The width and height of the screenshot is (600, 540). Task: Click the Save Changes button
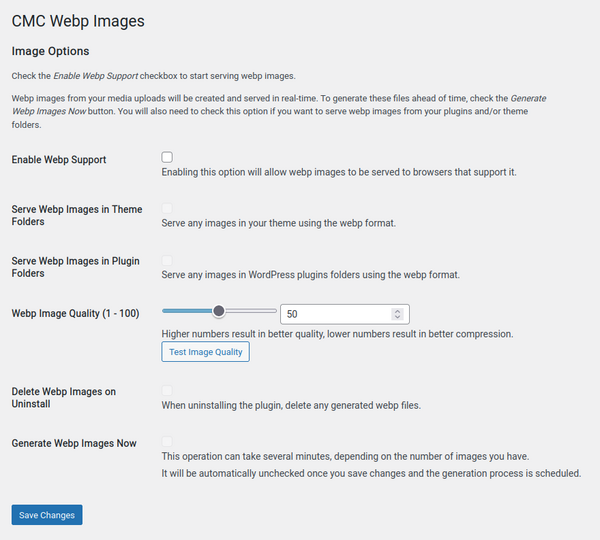(x=47, y=515)
